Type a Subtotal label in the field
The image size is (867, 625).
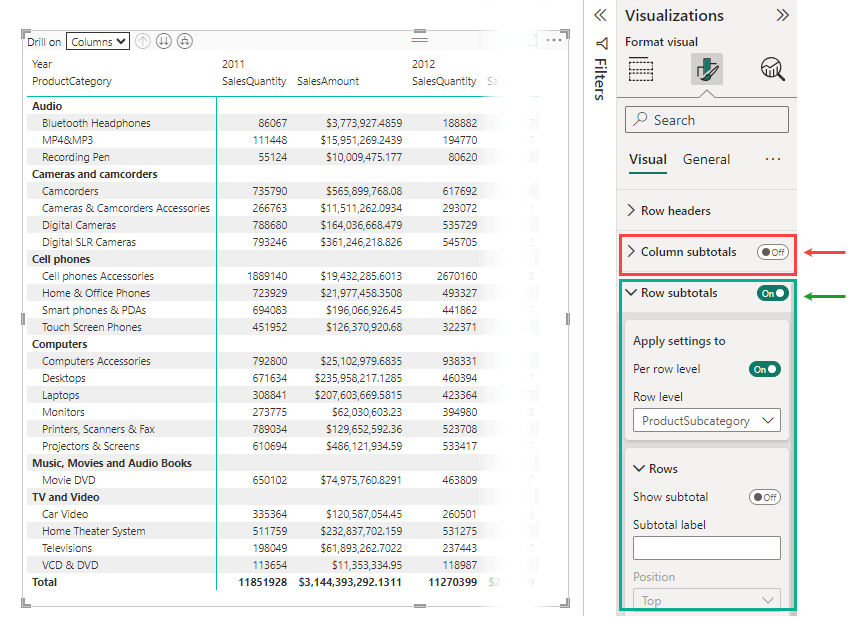pyautogui.click(x=706, y=547)
